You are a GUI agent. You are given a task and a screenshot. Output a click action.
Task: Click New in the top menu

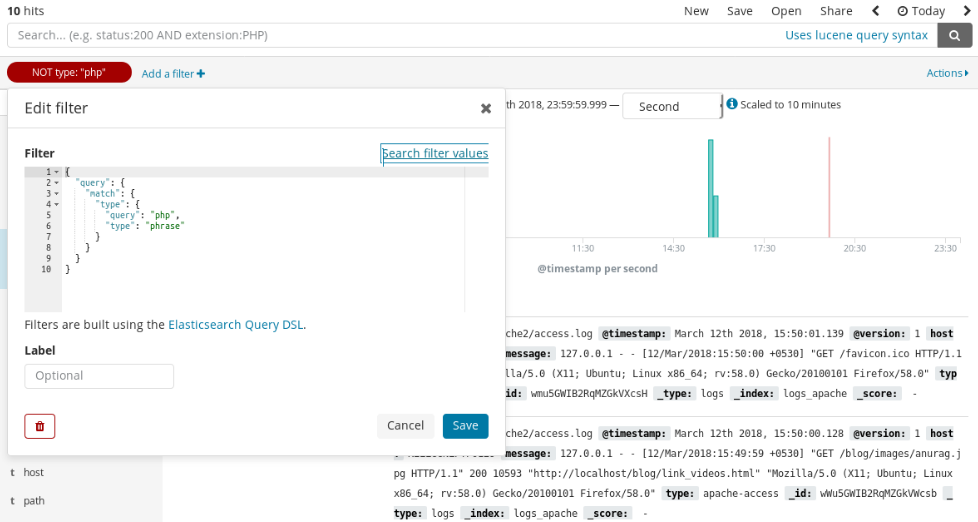696,11
